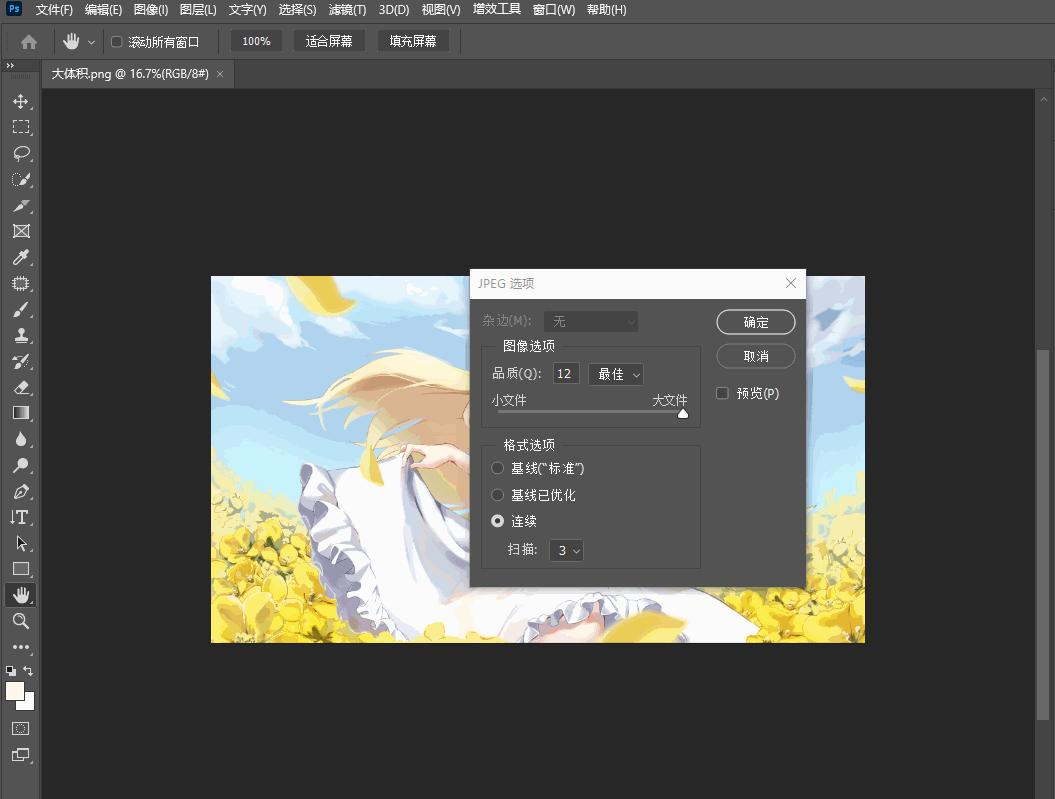Open the 最佳 quality dropdown
Screen dimensions: 1055x799
615,373
